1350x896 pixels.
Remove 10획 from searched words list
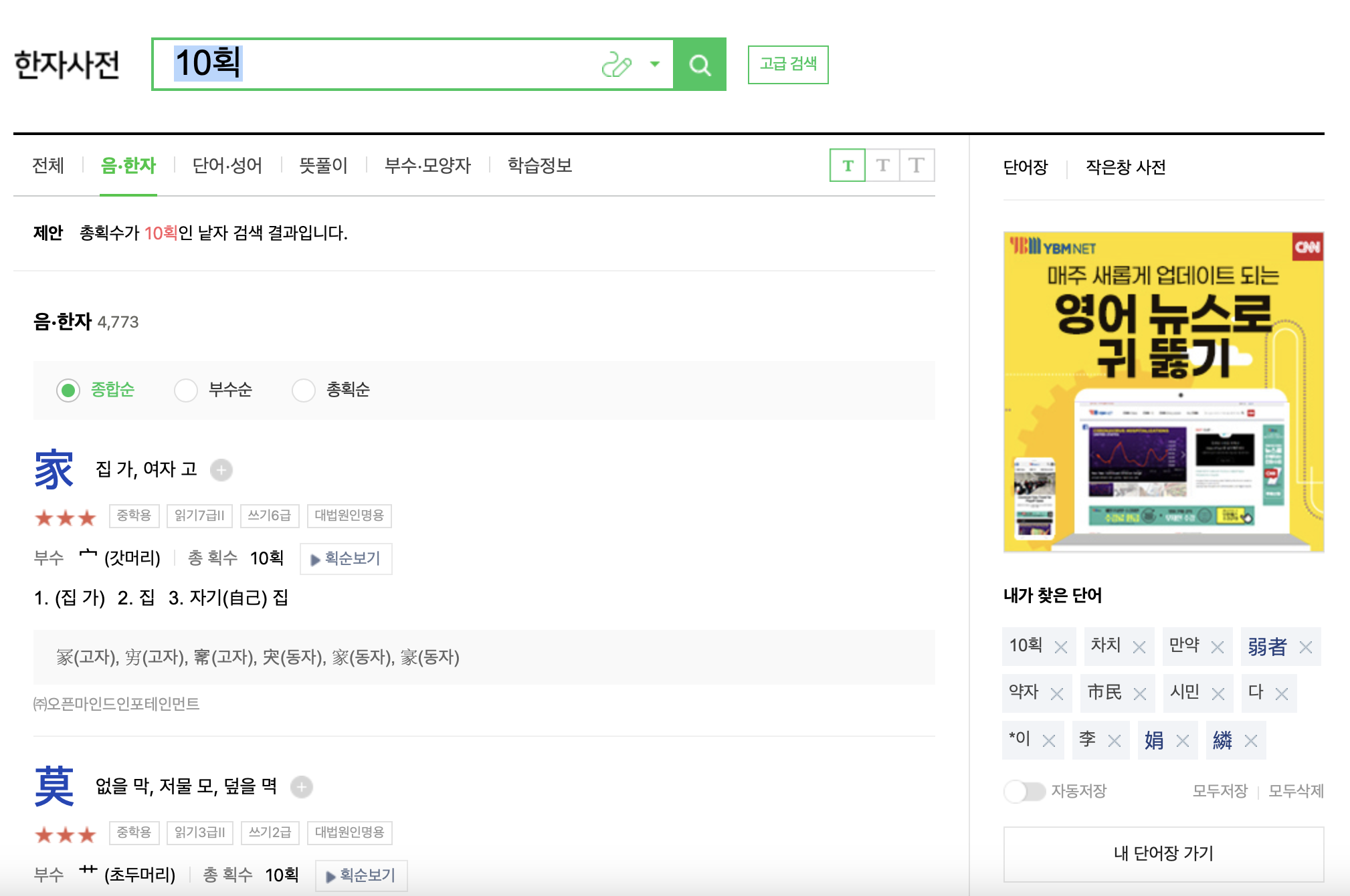[x=1060, y=647]
